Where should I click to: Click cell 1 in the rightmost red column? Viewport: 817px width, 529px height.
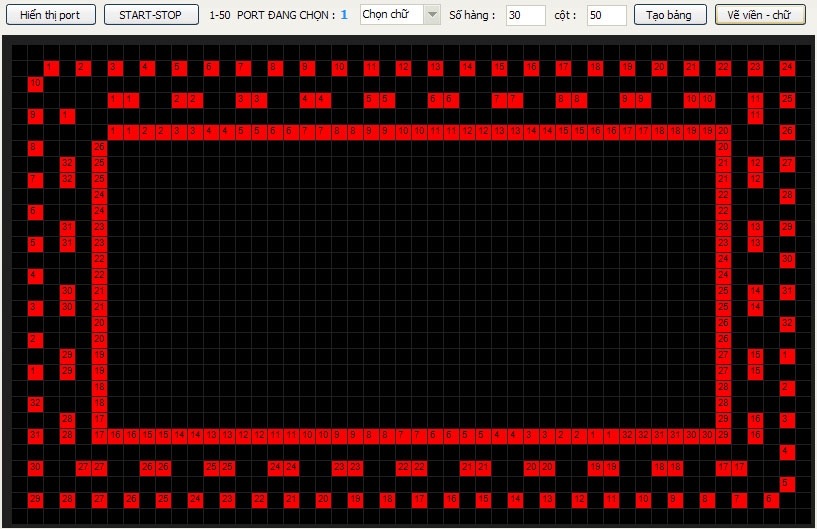(788, 355)
